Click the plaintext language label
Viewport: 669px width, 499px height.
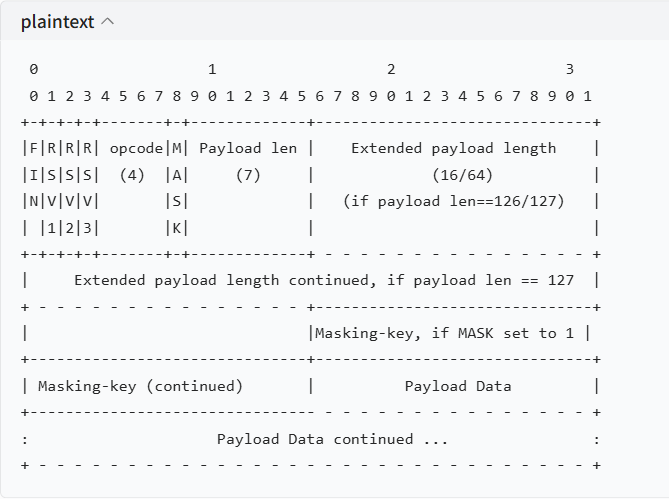point(58,22)
